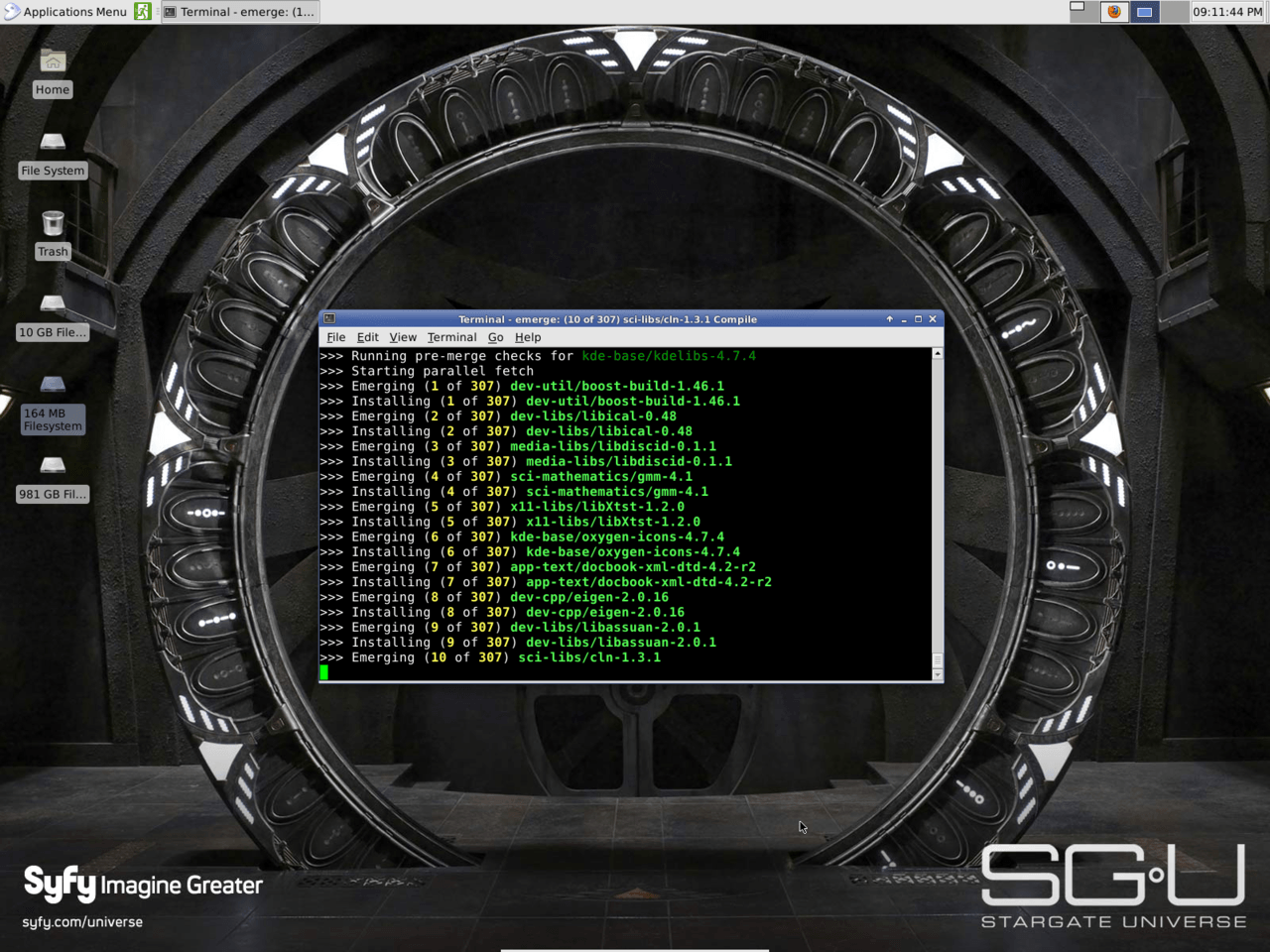Click the Installing kde-base/oxygen-icons-4.7.4 line
1270x952 pixels.
point(530,551)
